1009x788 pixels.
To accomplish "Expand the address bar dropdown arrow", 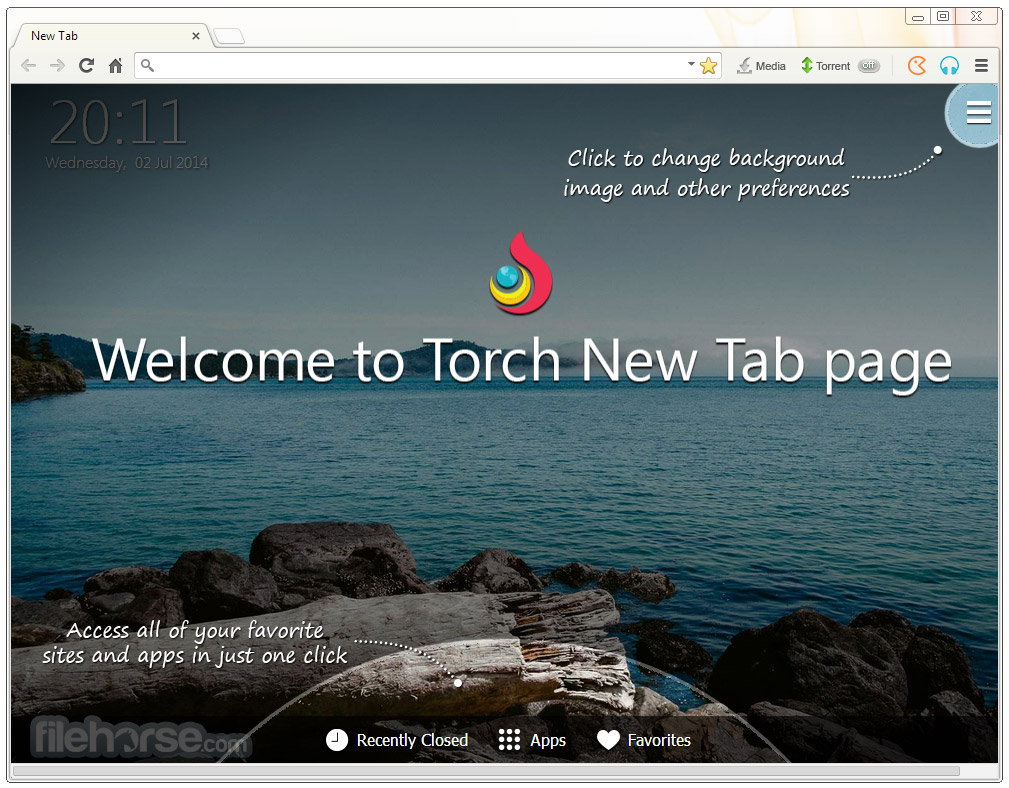I will 691,64.
